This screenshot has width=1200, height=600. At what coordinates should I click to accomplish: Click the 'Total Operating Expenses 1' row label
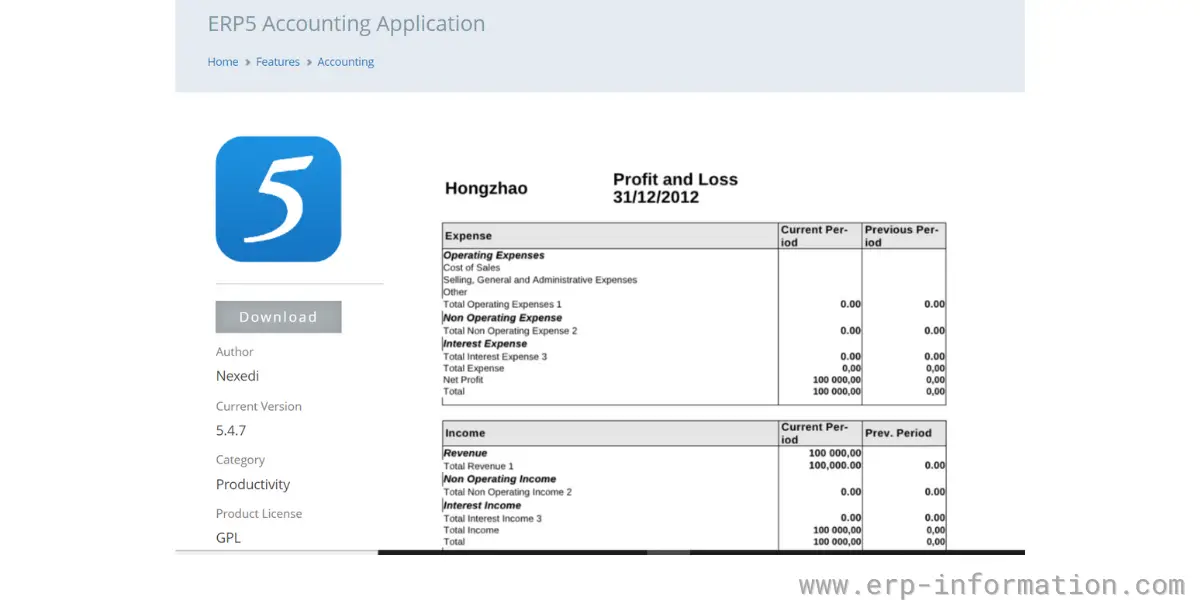coord(503,304)
